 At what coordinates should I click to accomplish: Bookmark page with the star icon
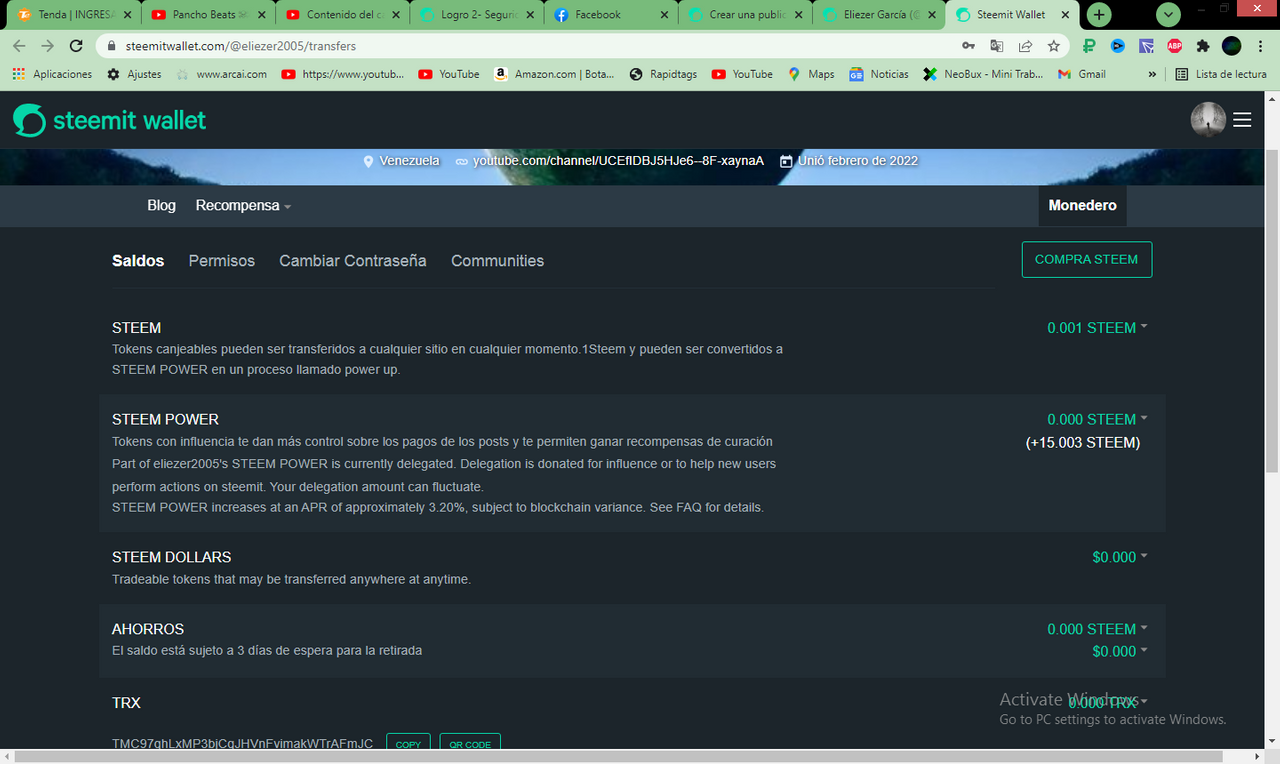[x=1053, y=46]
